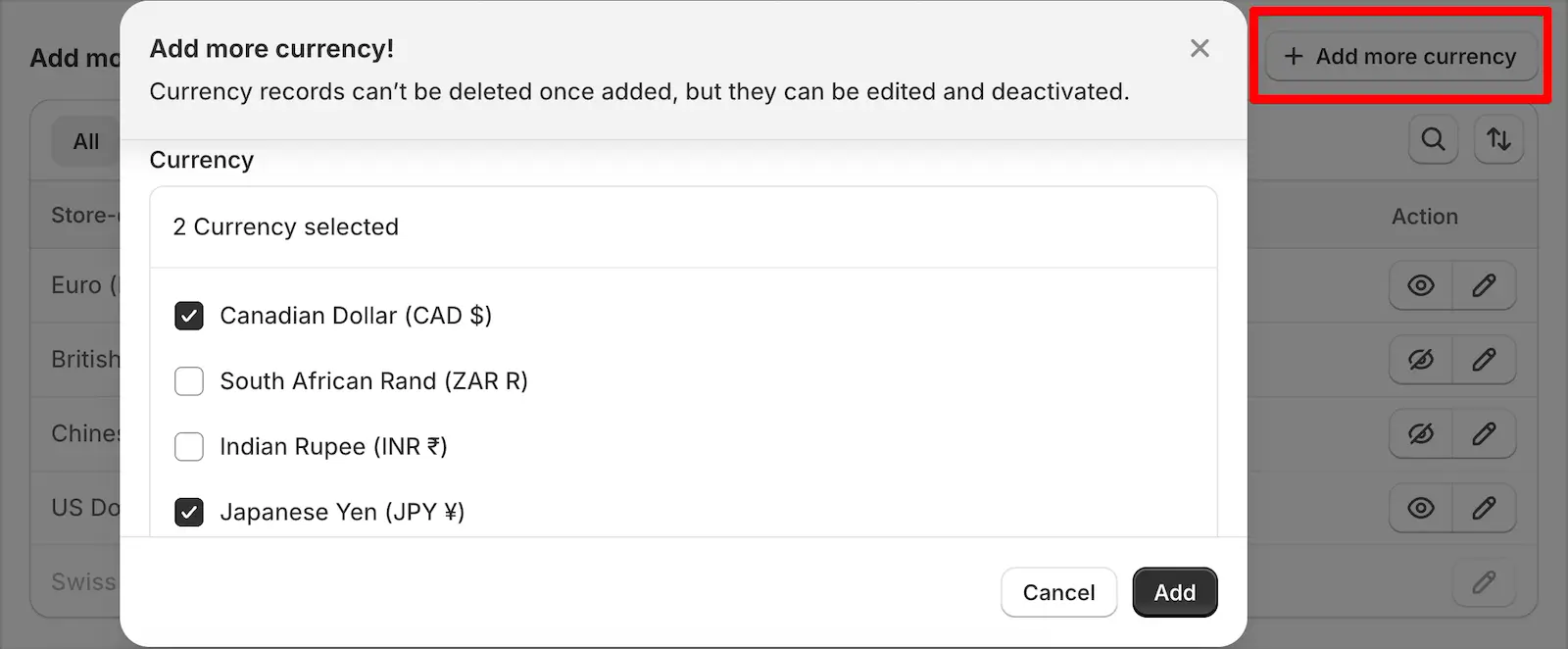Select the All tab in the currency list
This screenshot has width=1568, height=649.
tap(86, 142)
